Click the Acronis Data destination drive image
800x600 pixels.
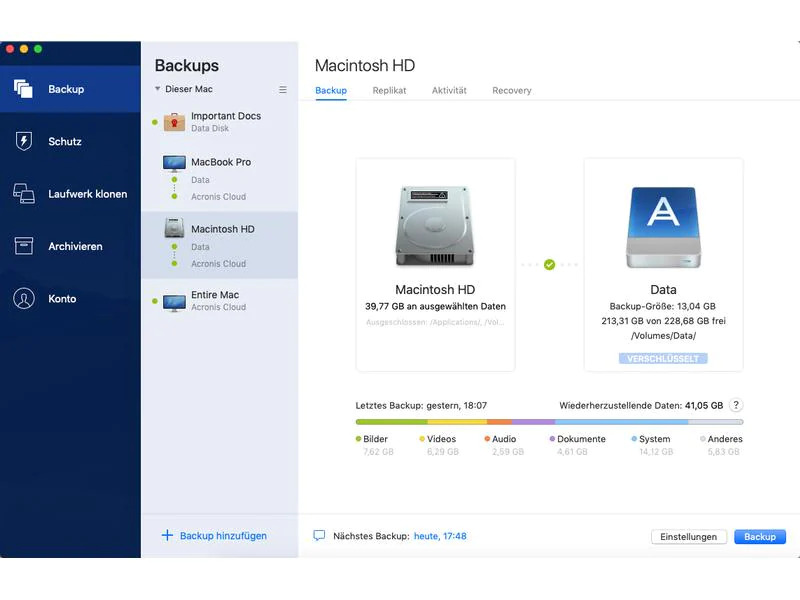(663, 227)
